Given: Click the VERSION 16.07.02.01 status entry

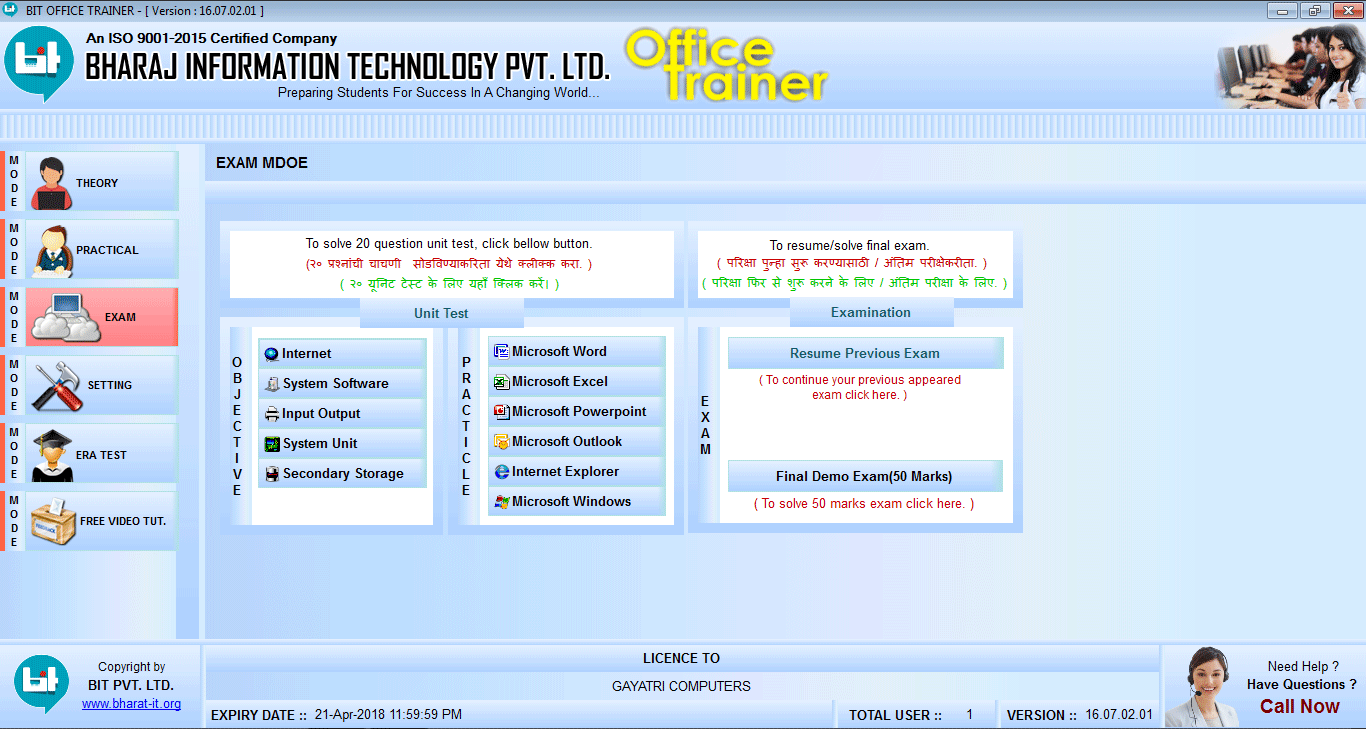Looking at the screenshot, I should (x=1080, y=715).
